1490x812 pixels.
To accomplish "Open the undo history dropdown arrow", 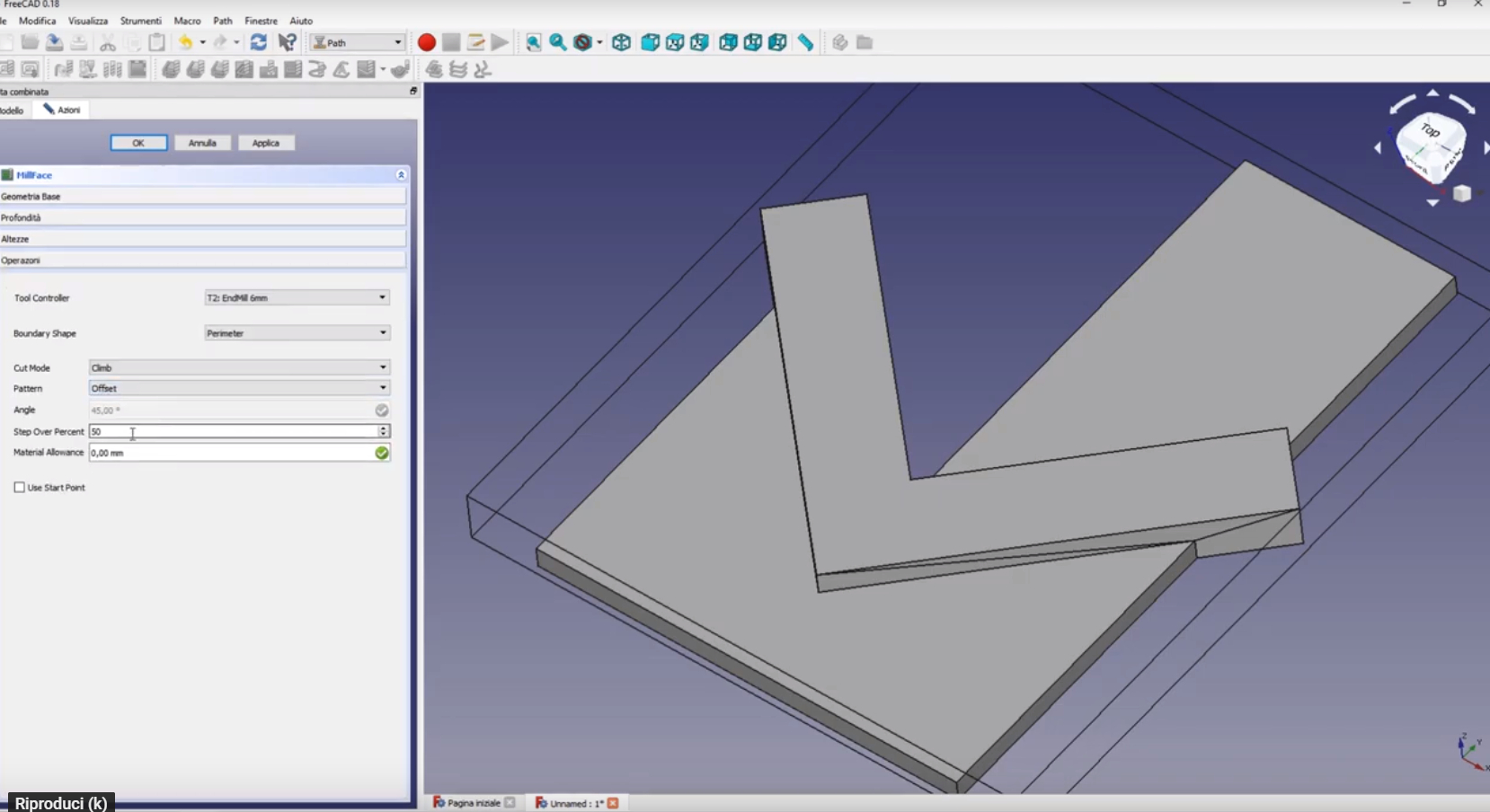I will (202, 42).
